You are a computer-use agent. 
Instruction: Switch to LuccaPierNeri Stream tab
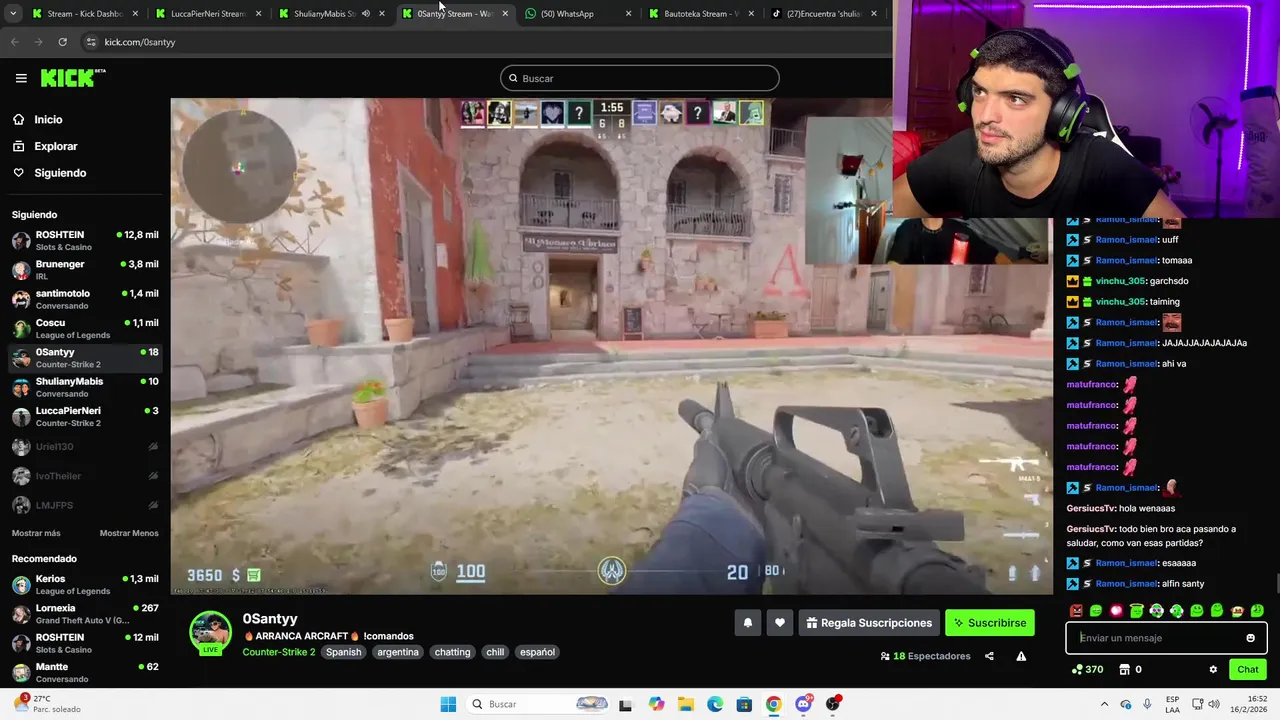click(x=207, y=14)
